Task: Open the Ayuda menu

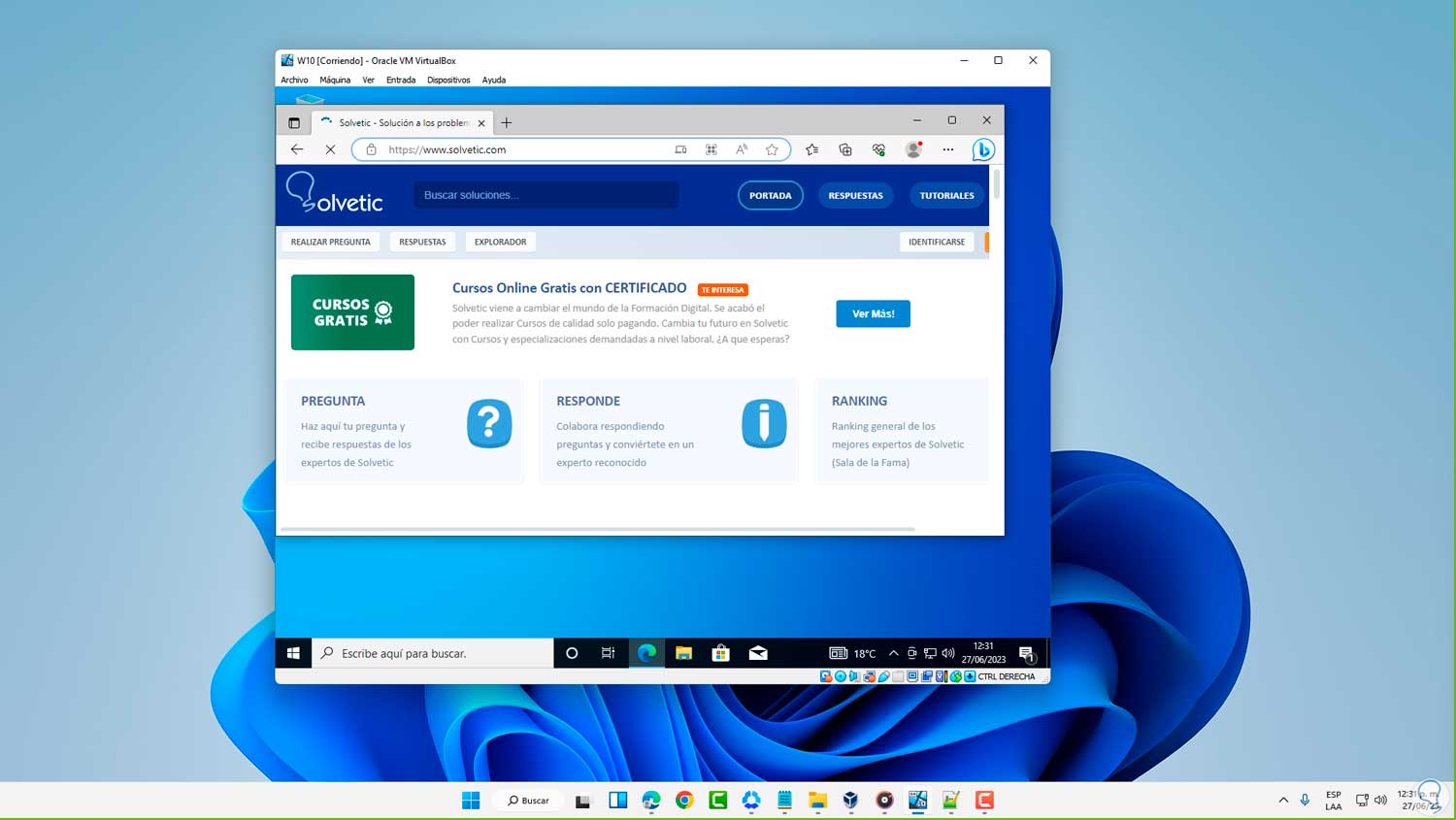Action: (494, 81)
